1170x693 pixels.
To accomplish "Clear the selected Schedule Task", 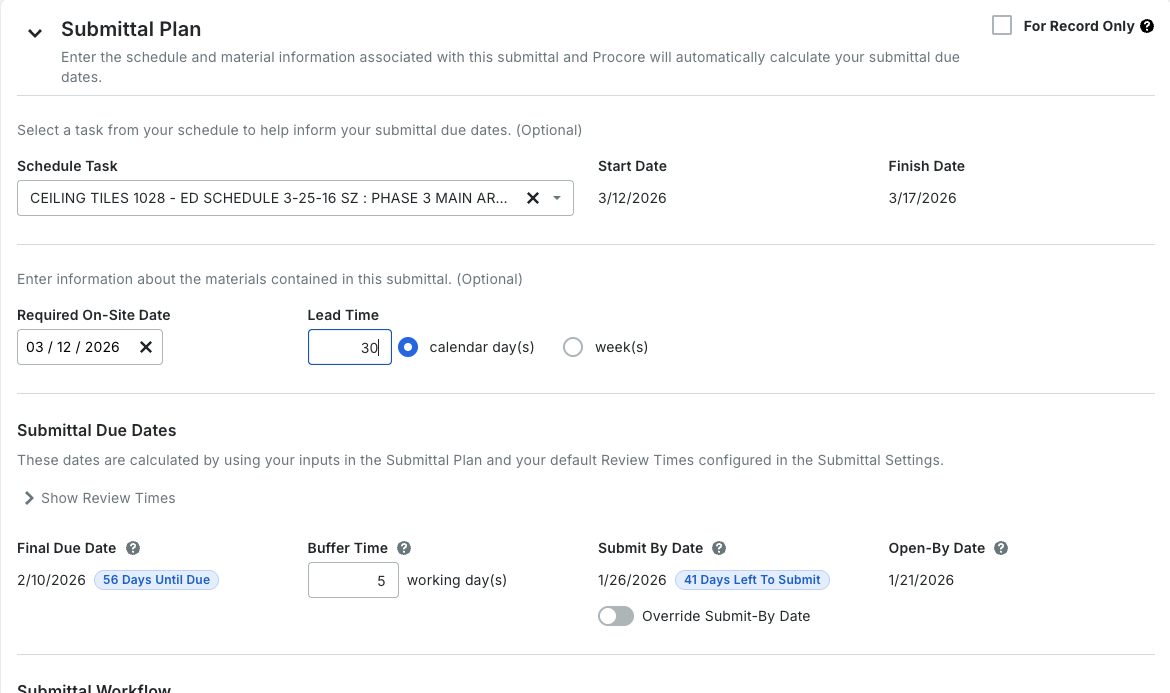I will (x=533, y=198).
